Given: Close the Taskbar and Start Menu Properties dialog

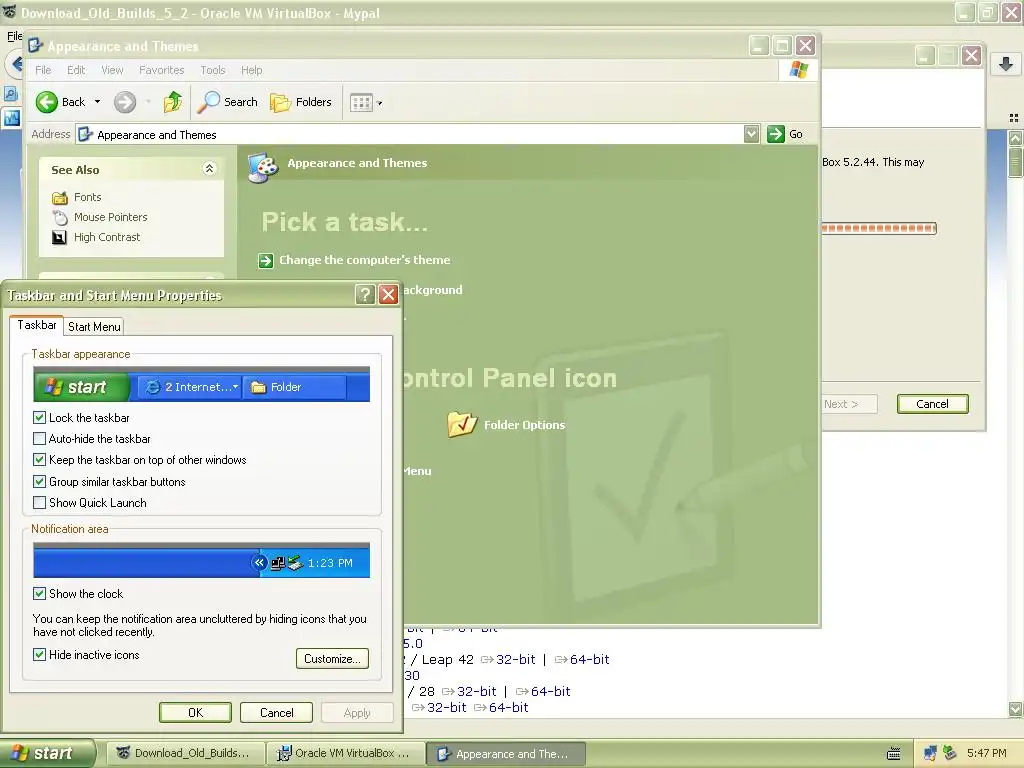Looking at the screenshot, I should 389,295.
